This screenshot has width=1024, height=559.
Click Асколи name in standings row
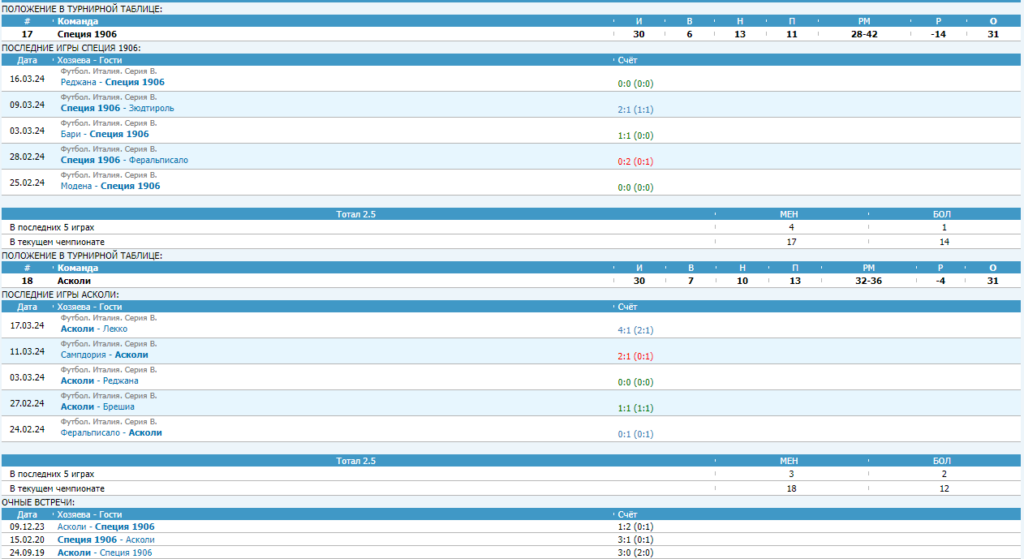[74, 281]
